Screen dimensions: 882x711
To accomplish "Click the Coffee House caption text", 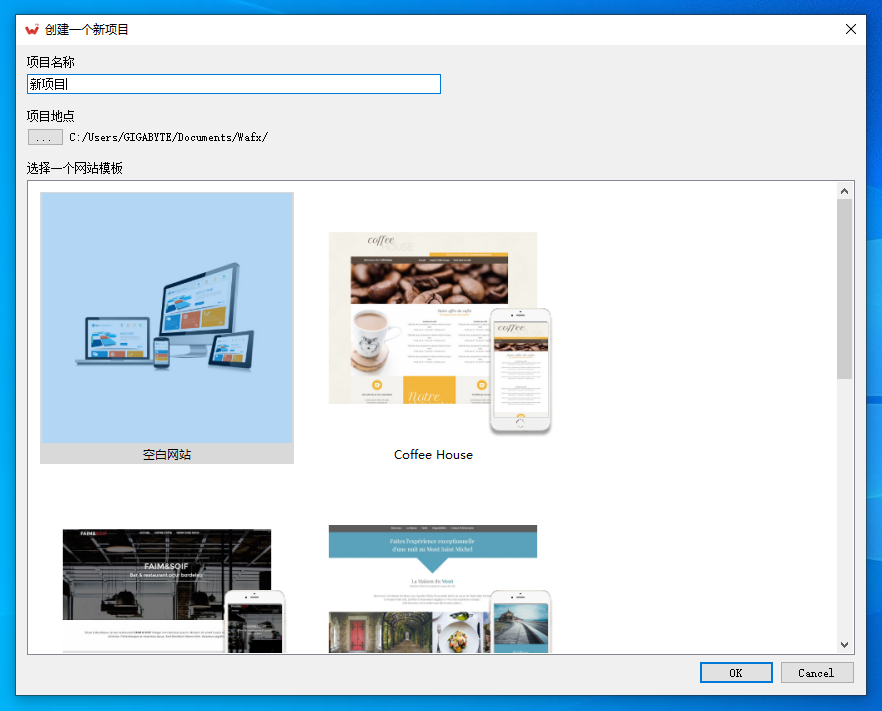I will 433,455.
